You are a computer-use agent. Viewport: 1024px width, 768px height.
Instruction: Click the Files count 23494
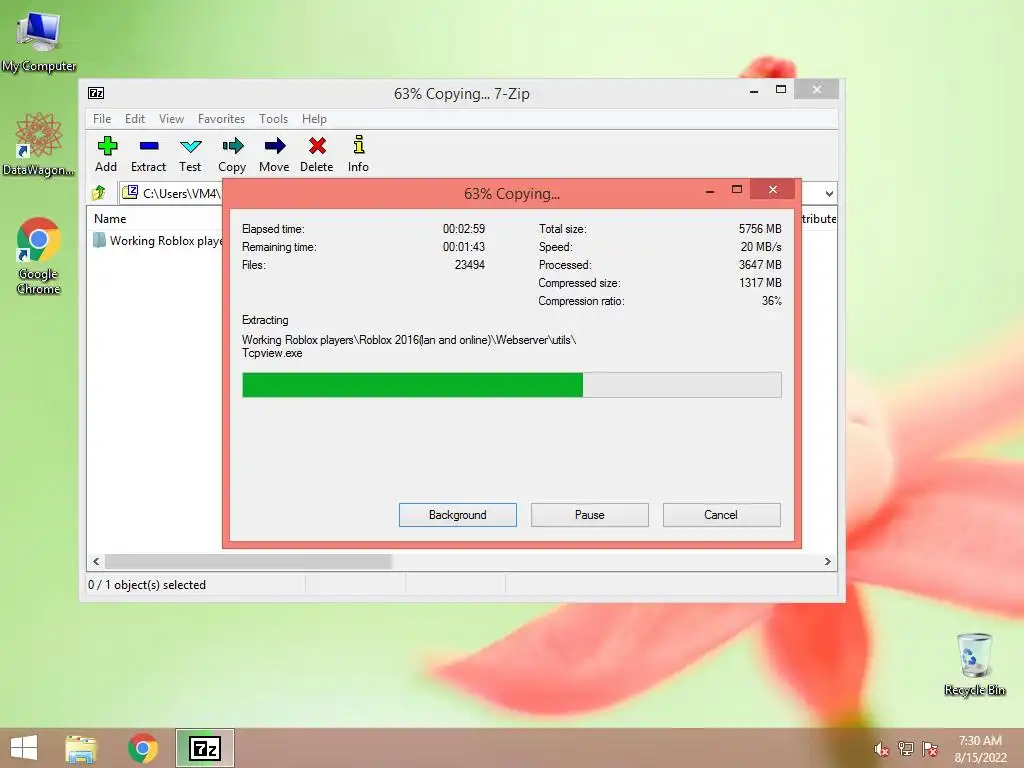470,265
